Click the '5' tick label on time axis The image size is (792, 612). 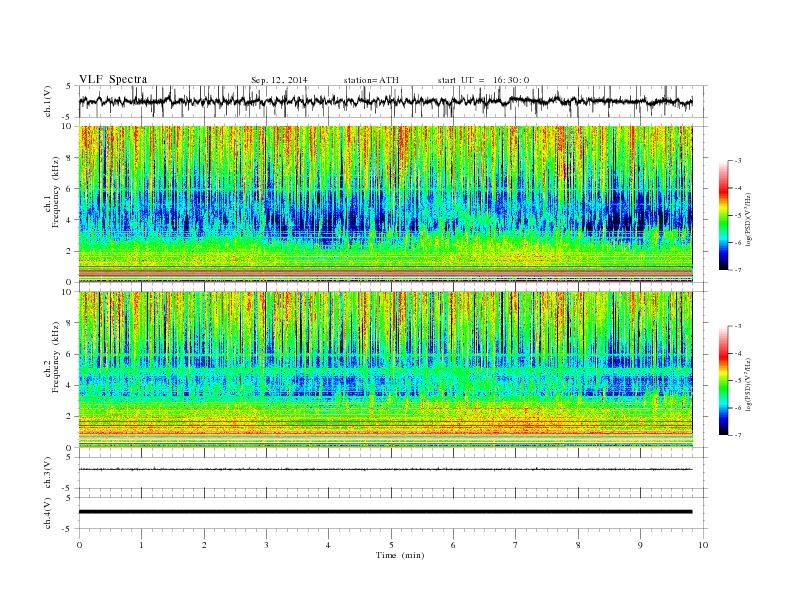[391, 545]
